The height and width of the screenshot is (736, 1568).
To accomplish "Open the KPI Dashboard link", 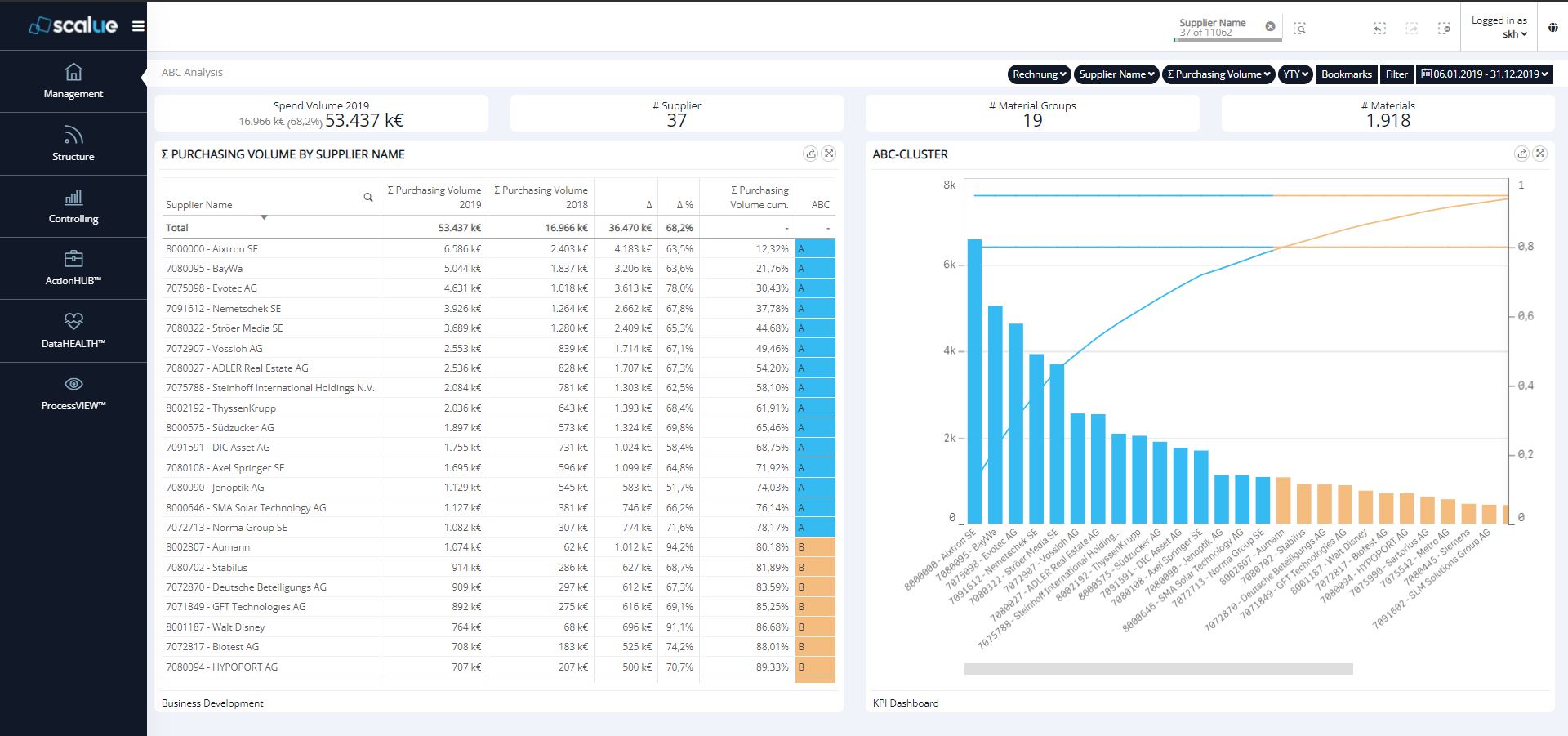I will pos(906,703).
